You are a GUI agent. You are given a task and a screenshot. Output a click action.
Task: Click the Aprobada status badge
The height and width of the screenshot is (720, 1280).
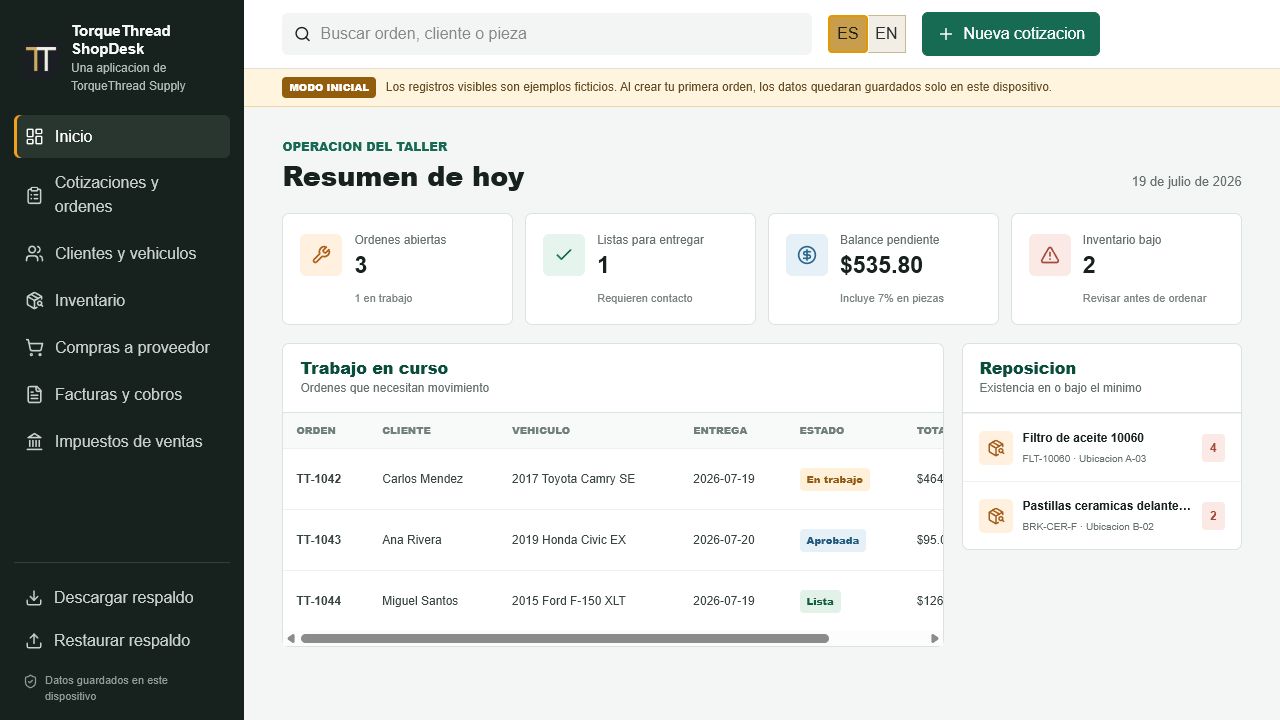(833, 541)
